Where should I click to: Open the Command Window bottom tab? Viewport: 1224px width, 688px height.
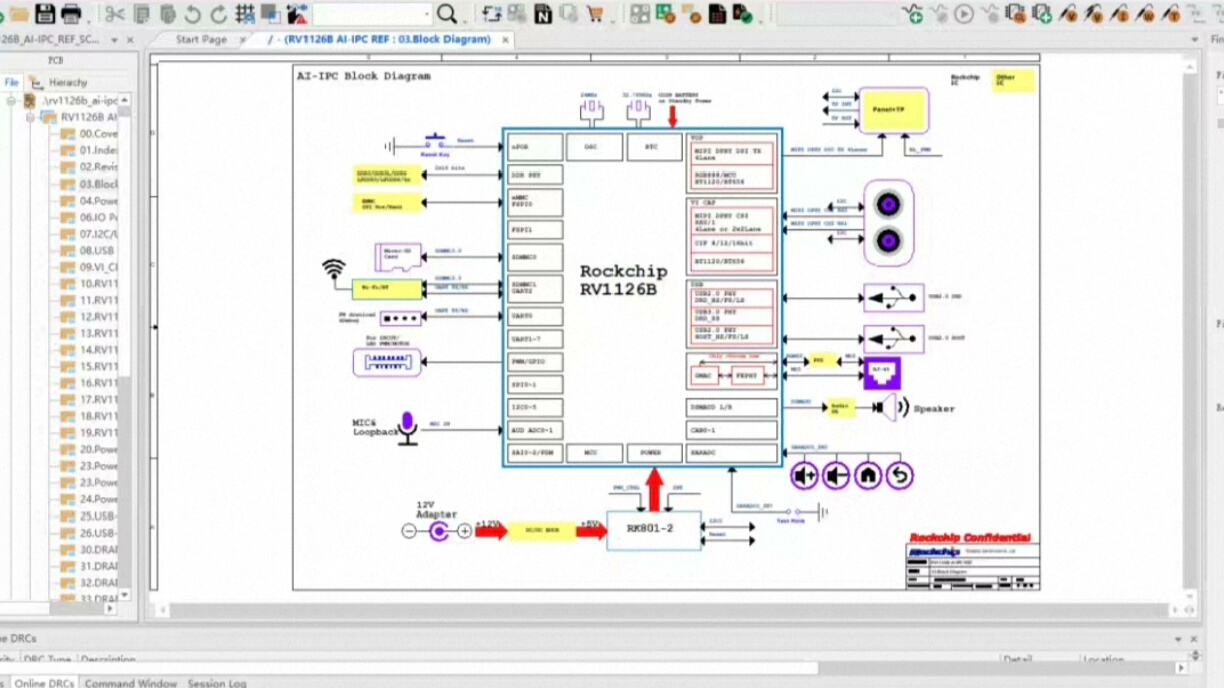tap(131, 683)
